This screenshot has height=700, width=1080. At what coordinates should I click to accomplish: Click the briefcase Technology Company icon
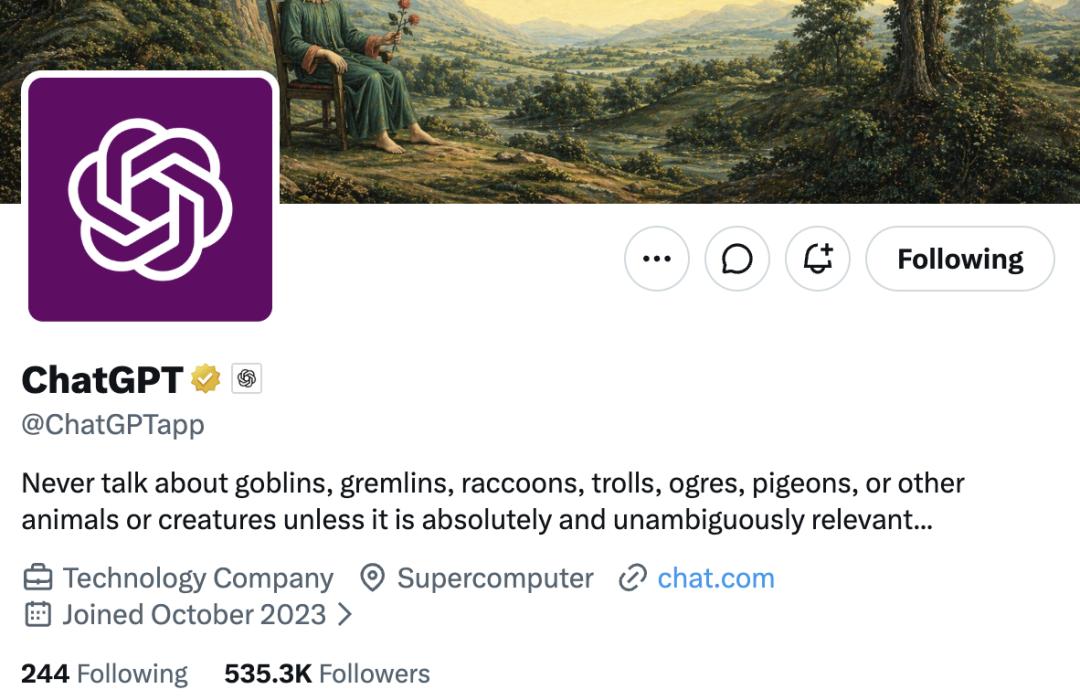click(x=38, y=578)
